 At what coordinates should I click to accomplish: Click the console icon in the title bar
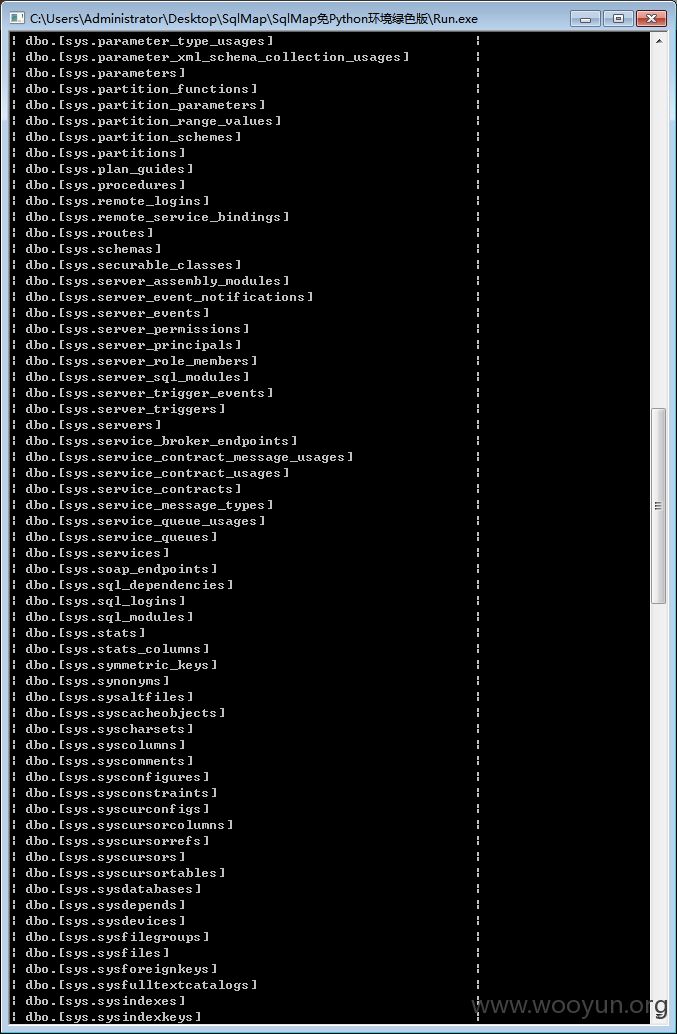[x=17, y=18]
